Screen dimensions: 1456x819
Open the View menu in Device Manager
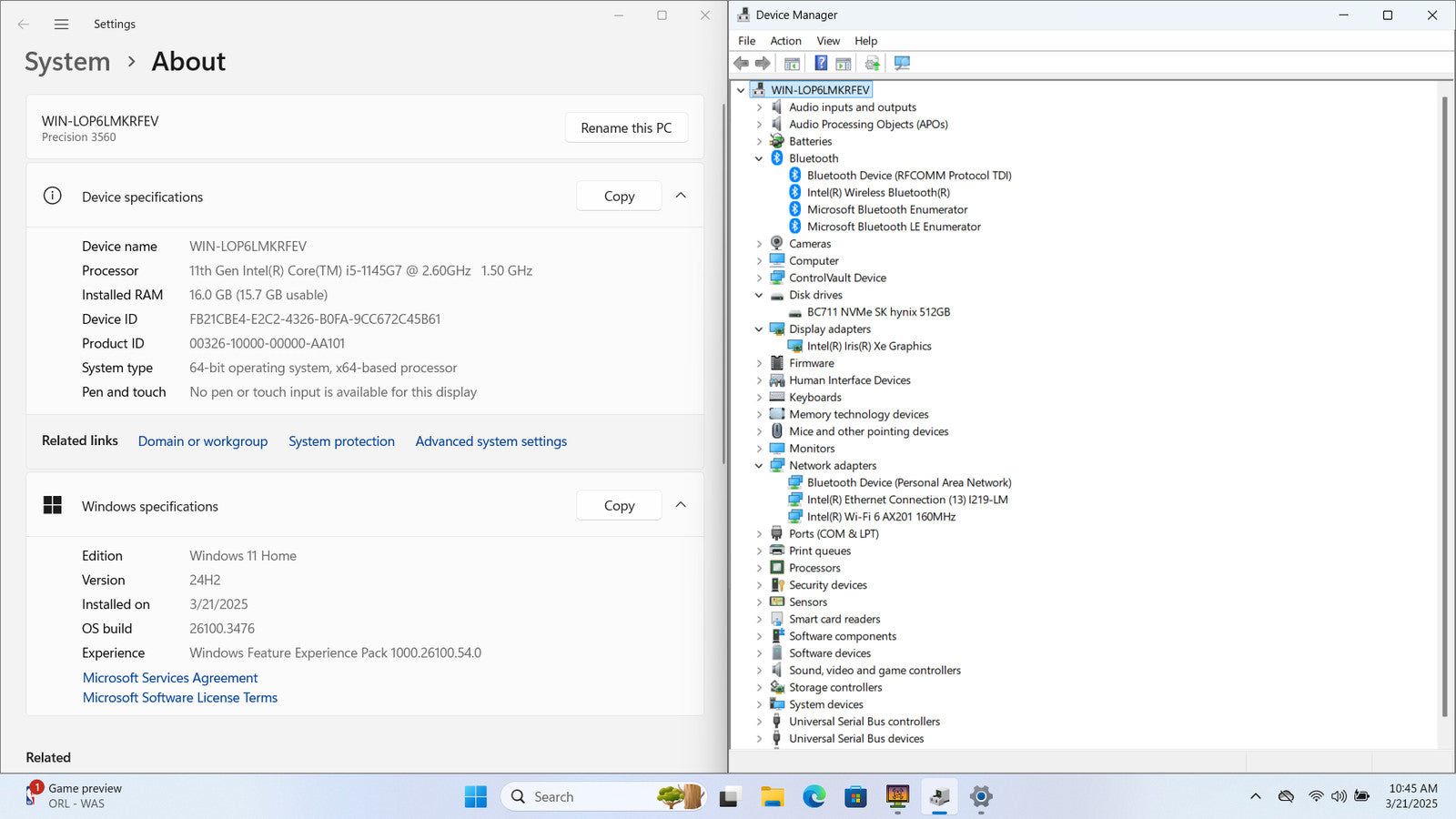pos(828,41)
